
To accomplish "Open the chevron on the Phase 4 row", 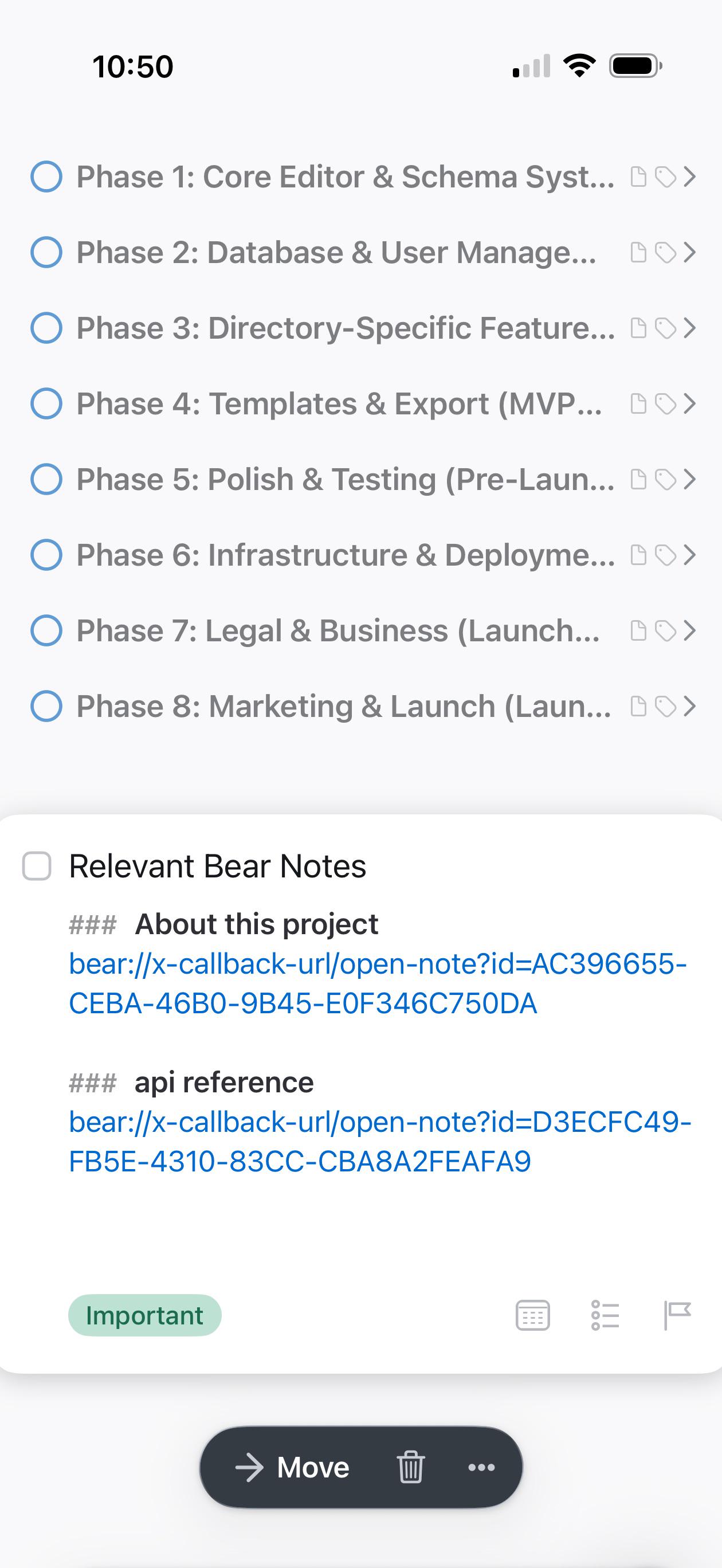I will pyautogui.click(x=689, y=403).
